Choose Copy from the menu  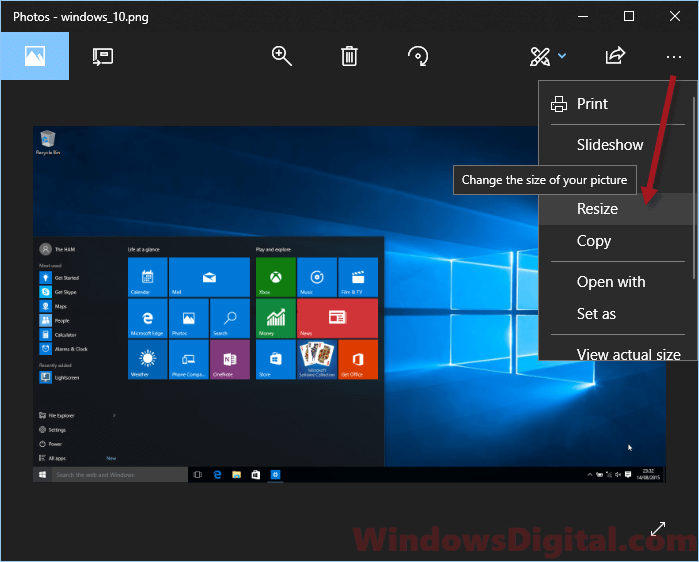616,241
